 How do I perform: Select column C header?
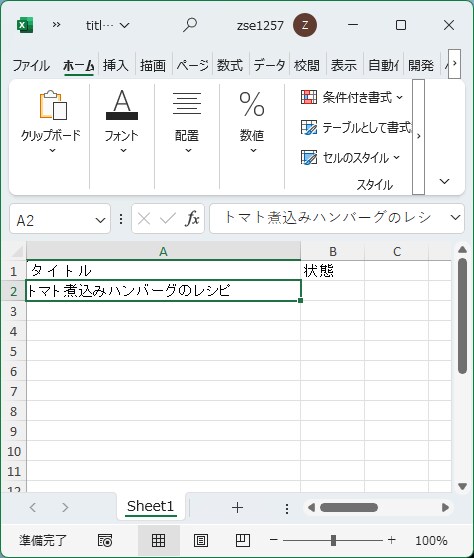coord(397,252)
